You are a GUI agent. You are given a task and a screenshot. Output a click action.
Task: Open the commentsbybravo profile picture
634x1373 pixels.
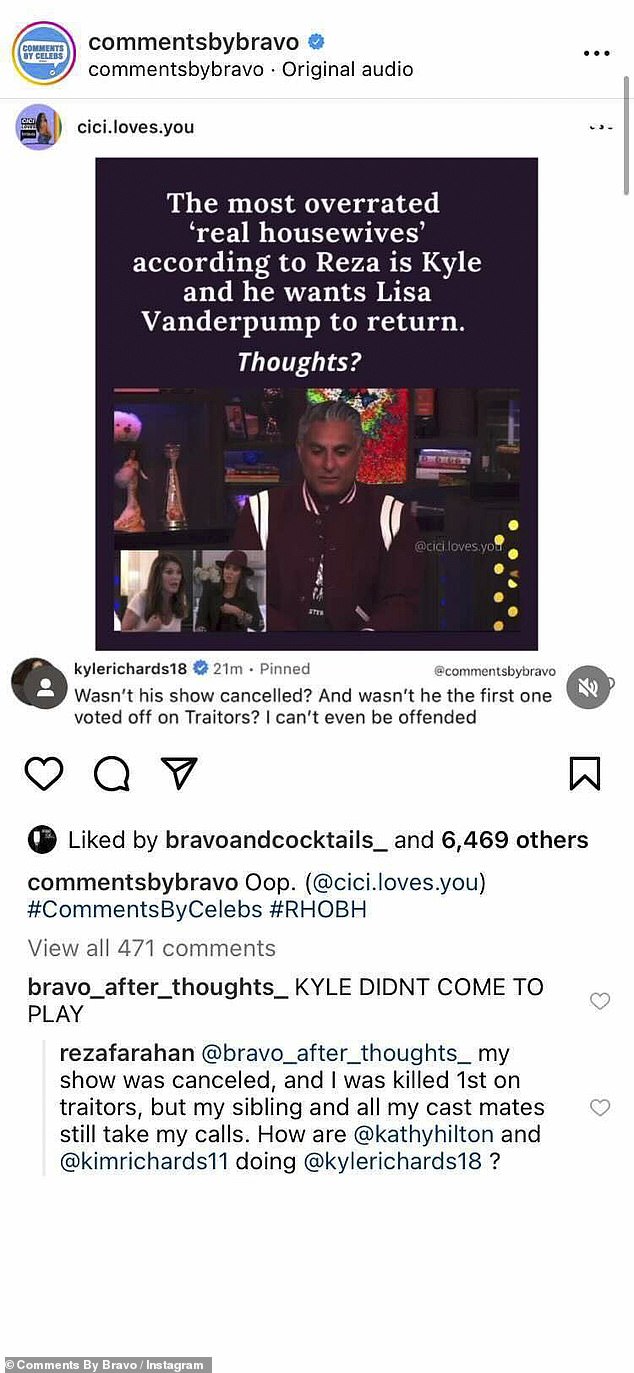tap(43, 54)
